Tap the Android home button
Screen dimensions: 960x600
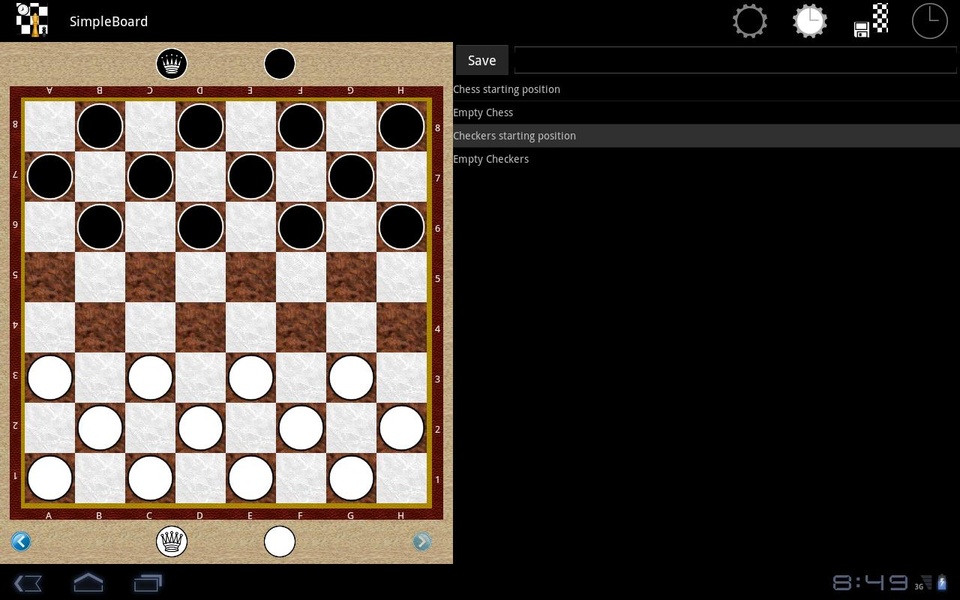(x=88, y=582)
